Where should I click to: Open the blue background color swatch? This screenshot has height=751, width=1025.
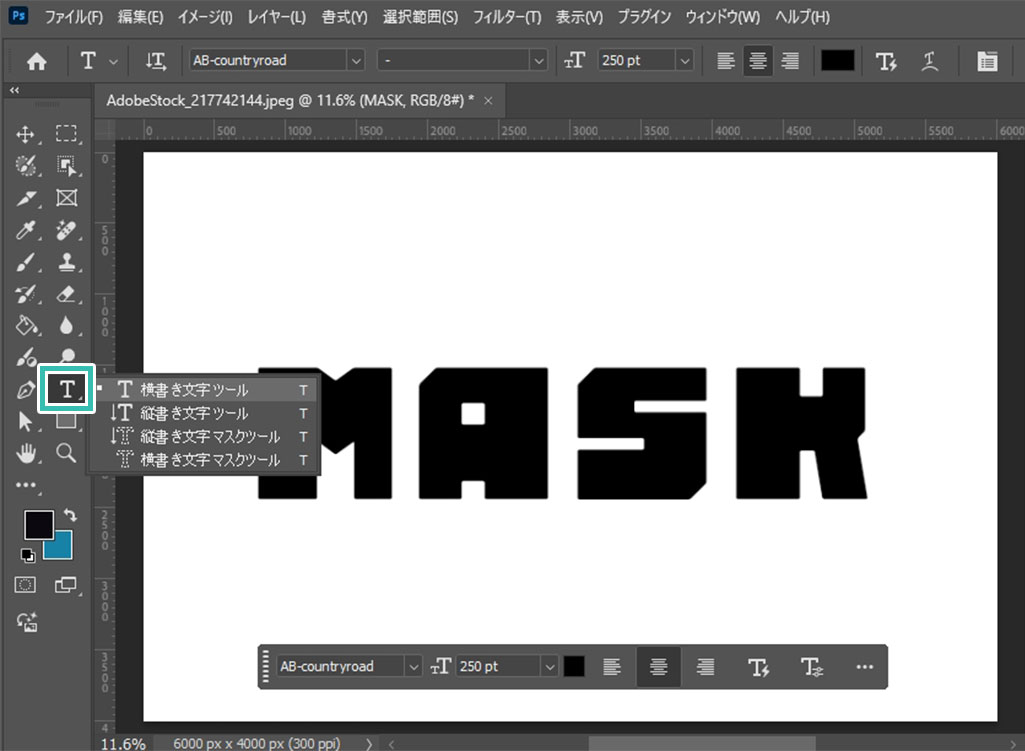(62, 548)
